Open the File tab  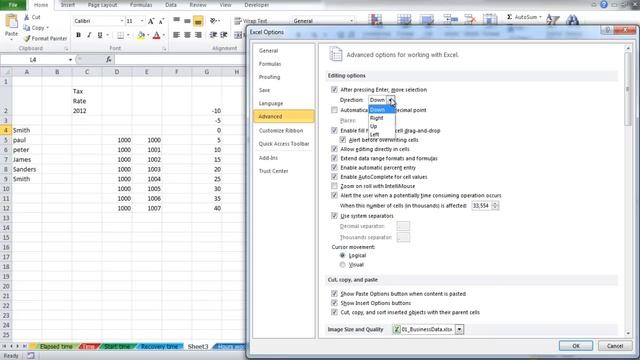13,5
